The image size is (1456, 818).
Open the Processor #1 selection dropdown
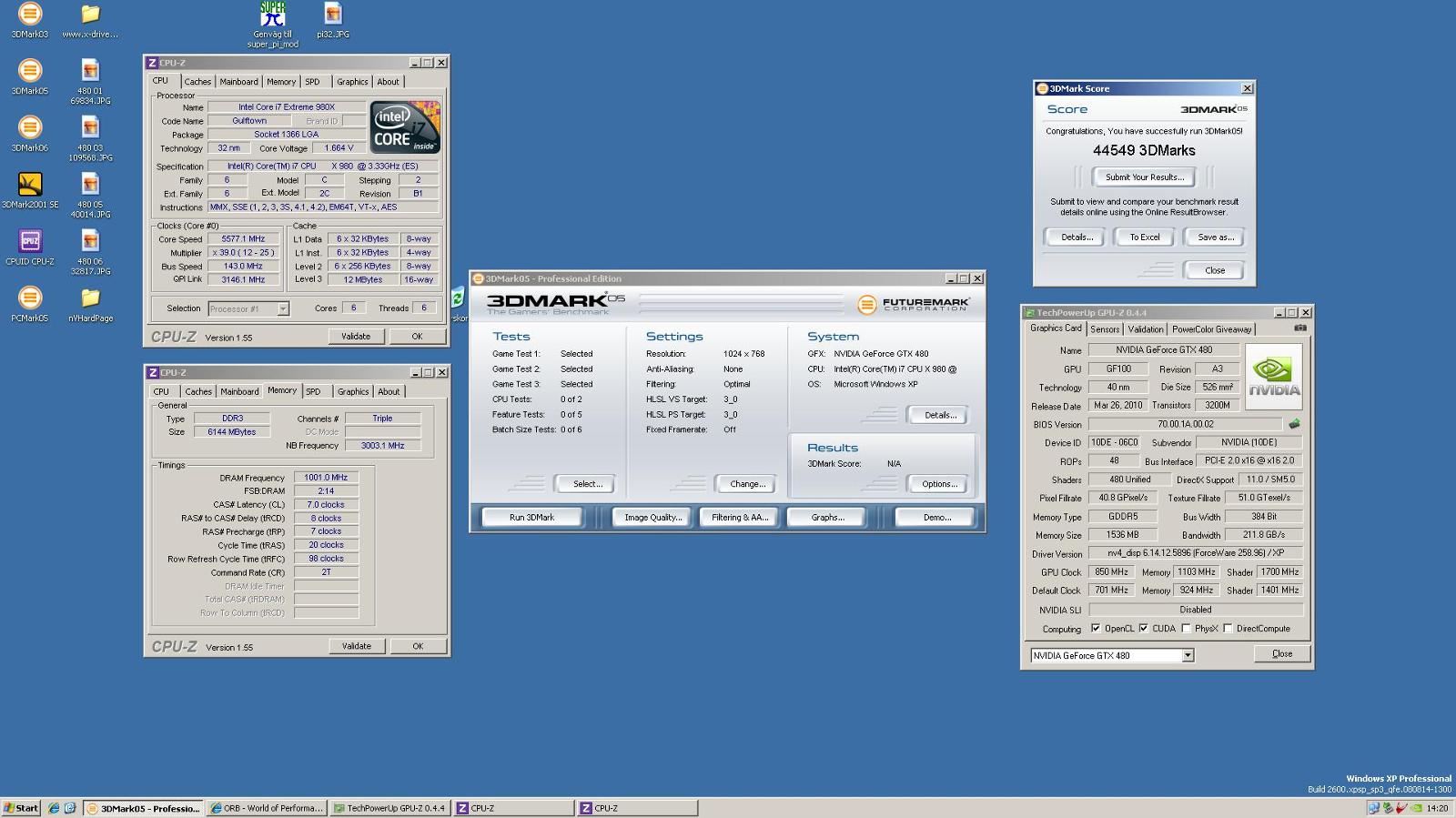tap(283, 308)
